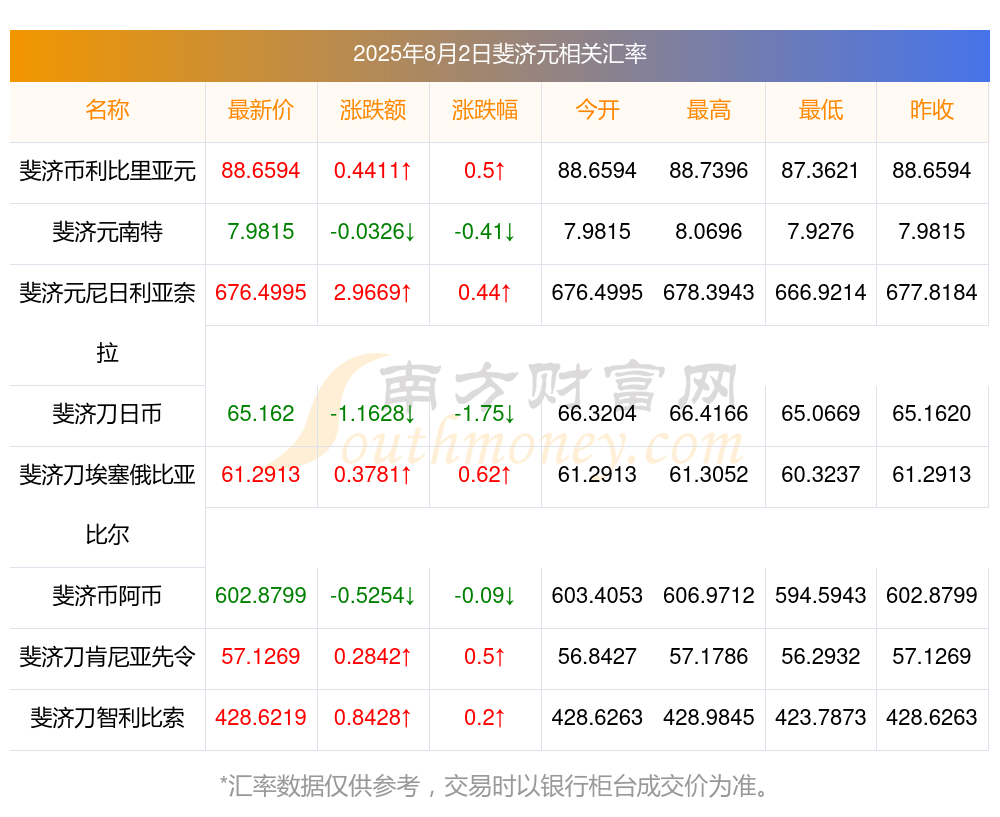Click high value 57.1786
Viewport: 1000px width, 817px height.
[709, 656]
